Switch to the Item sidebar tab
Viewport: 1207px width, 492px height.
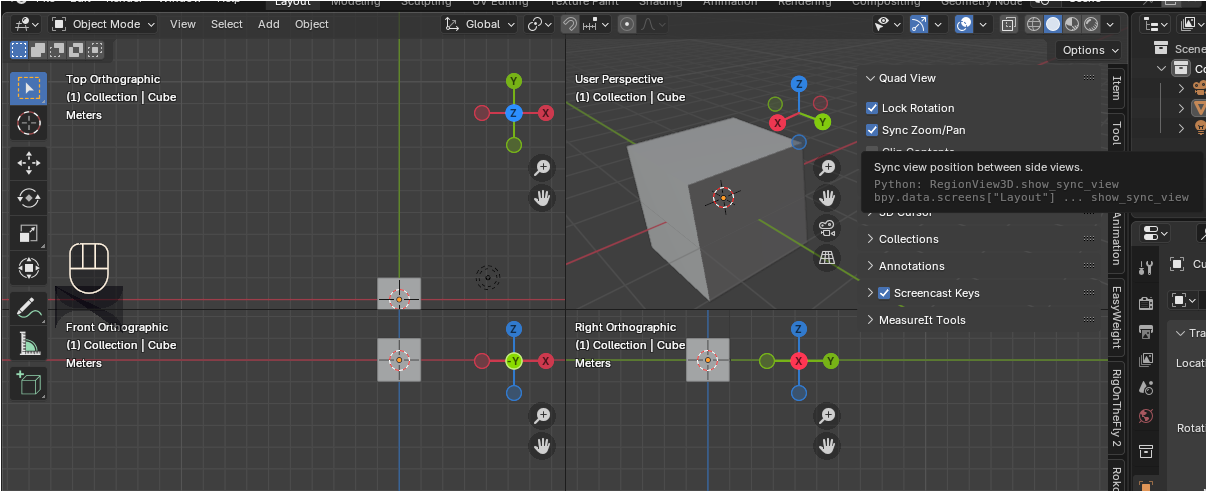click(1116, 87)
